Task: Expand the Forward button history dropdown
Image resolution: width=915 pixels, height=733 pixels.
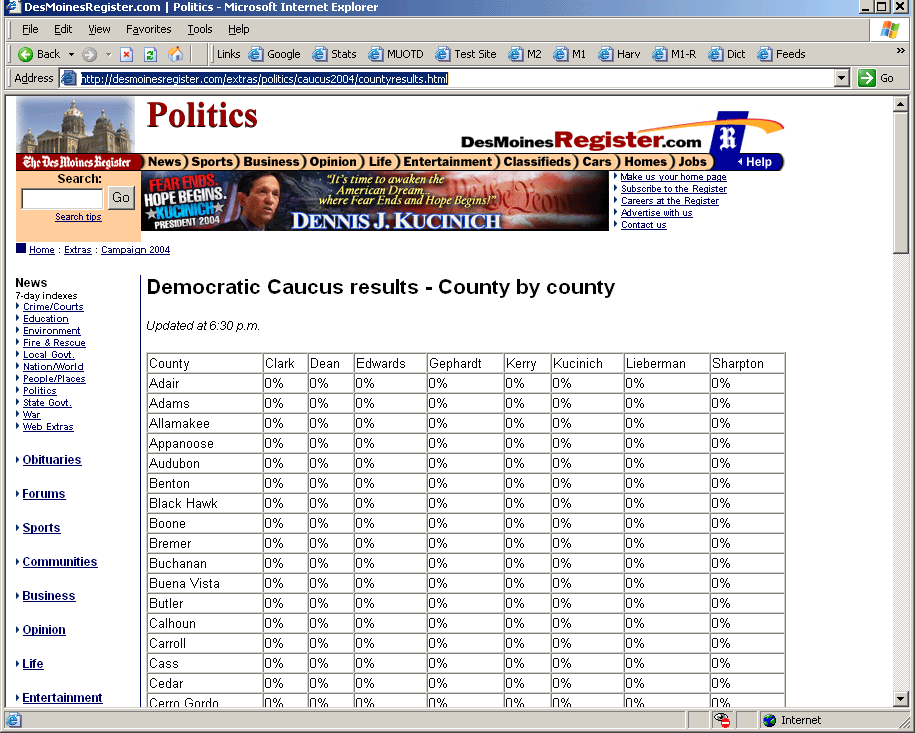Action: [x=108, y=54]
